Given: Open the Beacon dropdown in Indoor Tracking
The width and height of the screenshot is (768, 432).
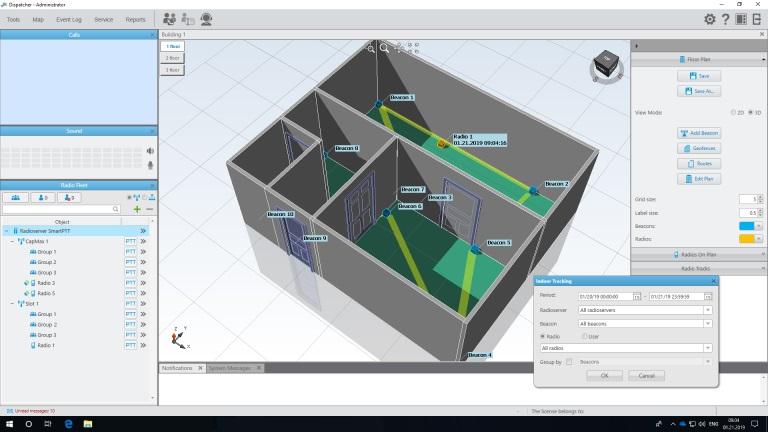Looking at the screenshot, I should [707, 324].
